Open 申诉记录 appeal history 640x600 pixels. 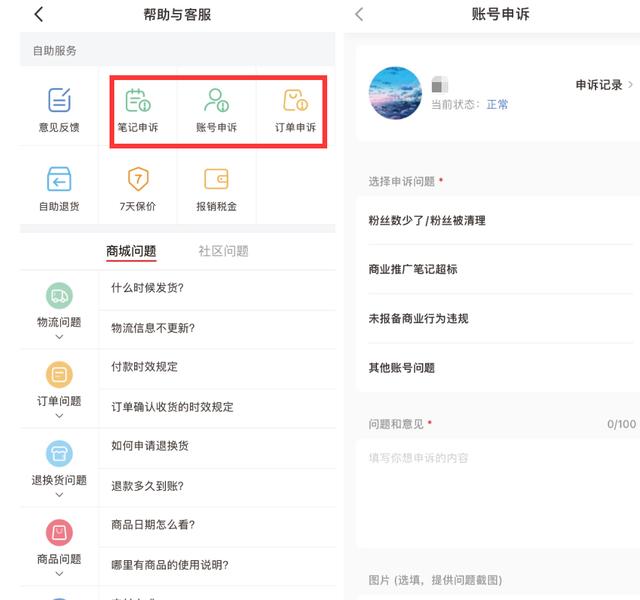(603, 85)
